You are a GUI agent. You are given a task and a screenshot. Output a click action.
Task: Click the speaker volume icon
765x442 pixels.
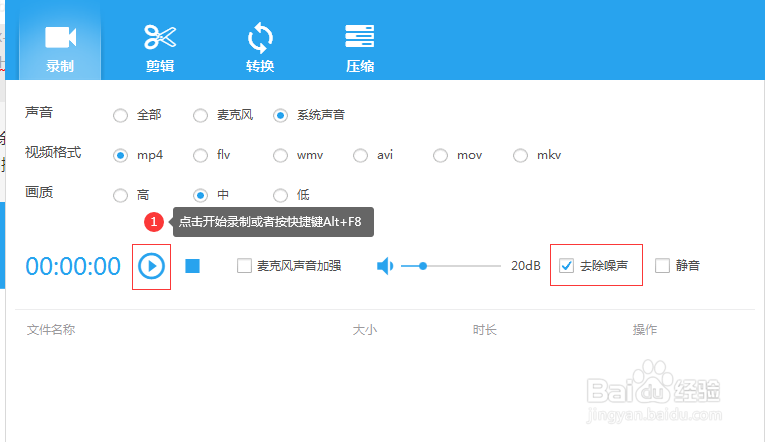click(385, 266)
